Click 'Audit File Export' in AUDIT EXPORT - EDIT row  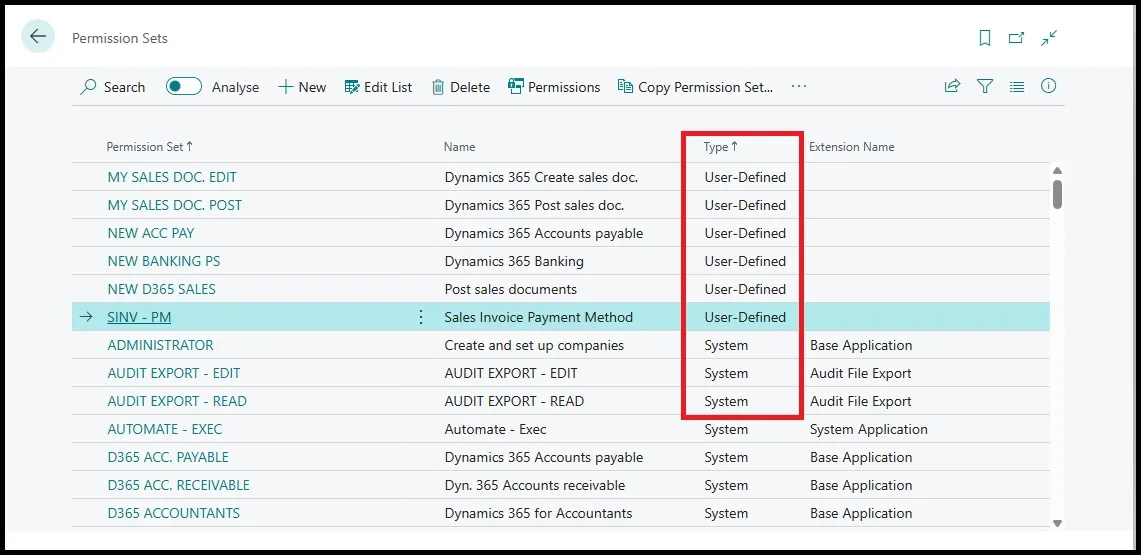[x=861, y=373]
